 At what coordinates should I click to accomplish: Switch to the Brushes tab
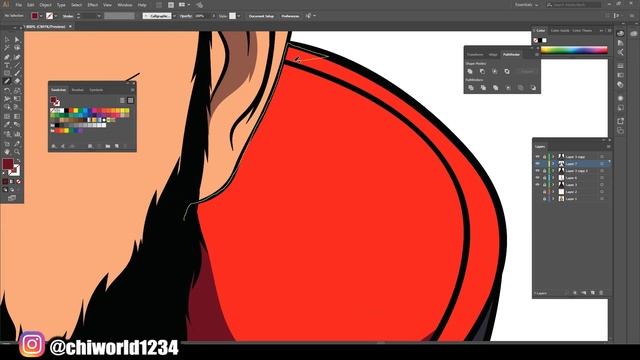tap(78, 90)
